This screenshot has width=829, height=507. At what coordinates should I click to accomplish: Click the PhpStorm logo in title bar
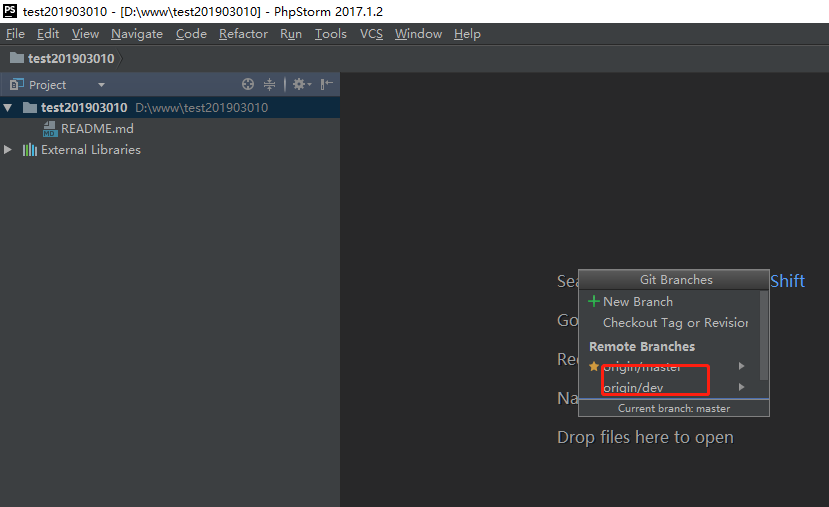[x=10, y=11]
